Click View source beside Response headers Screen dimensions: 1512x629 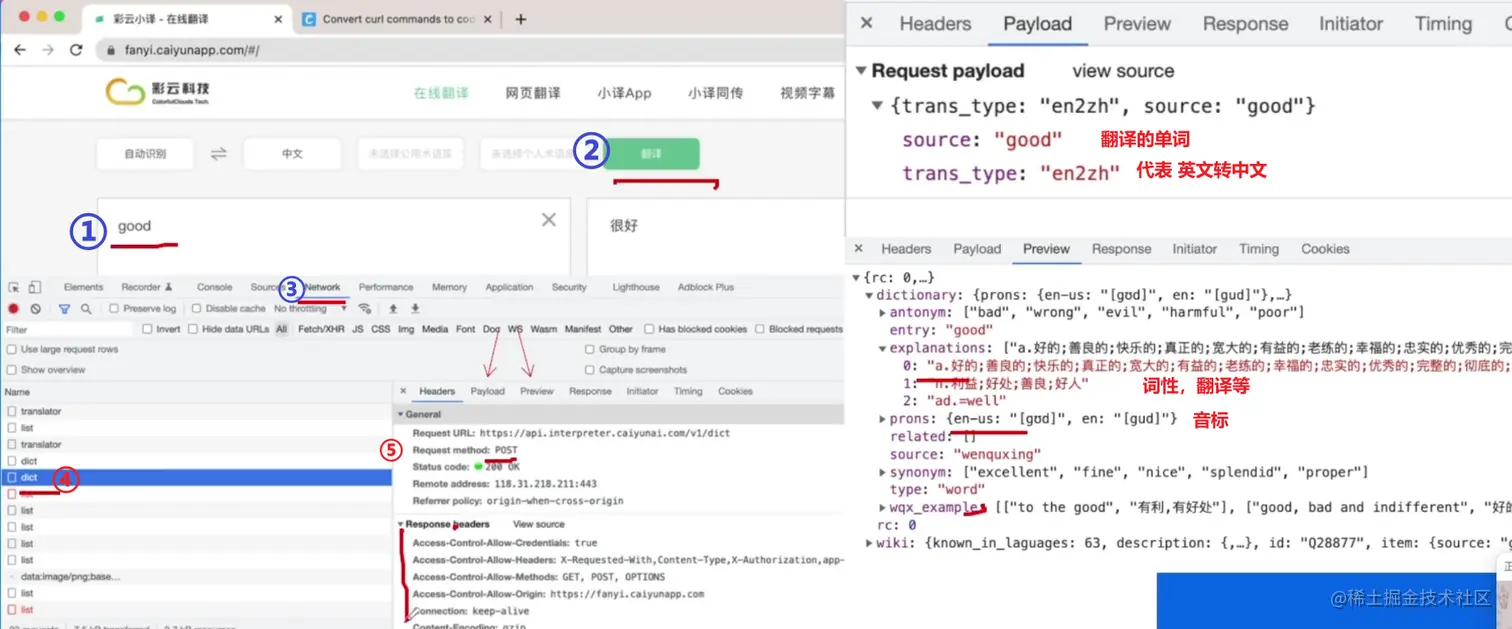coord(539,524)
